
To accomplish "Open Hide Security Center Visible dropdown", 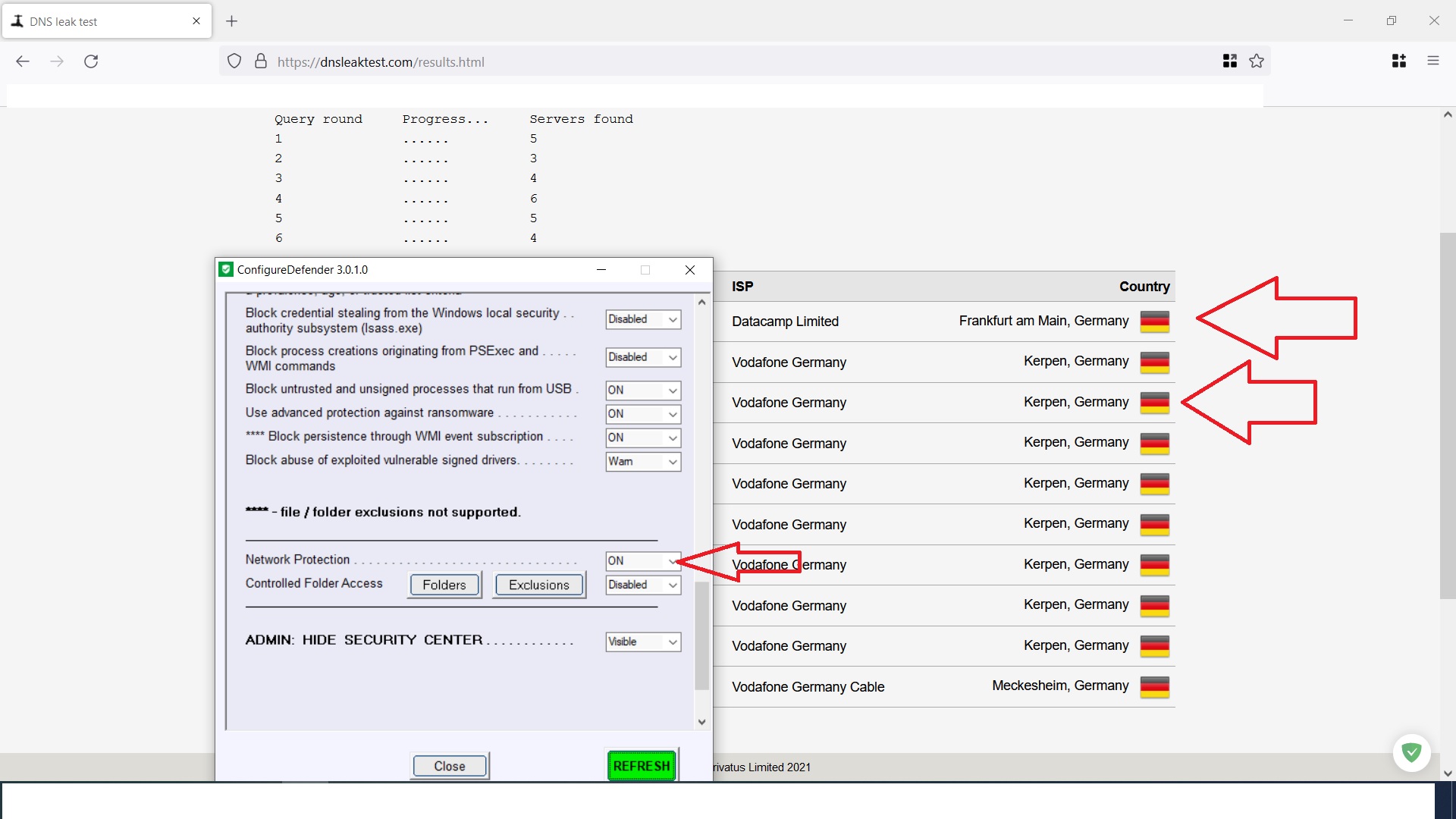I will coord(642,642).
